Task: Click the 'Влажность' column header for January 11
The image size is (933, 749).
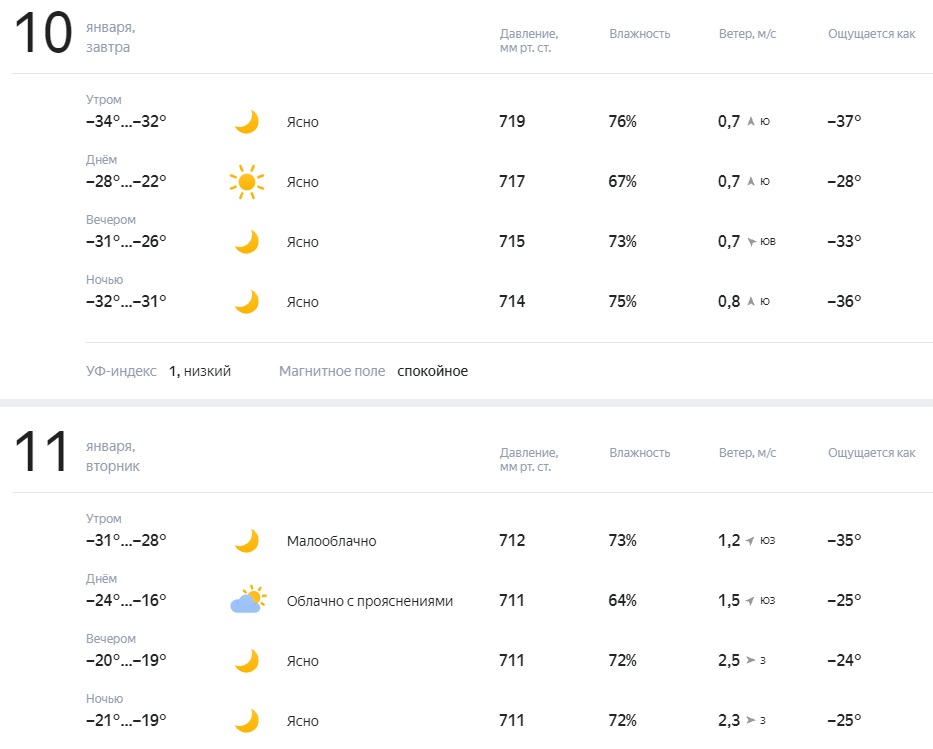Action: [x=639, y=453]
